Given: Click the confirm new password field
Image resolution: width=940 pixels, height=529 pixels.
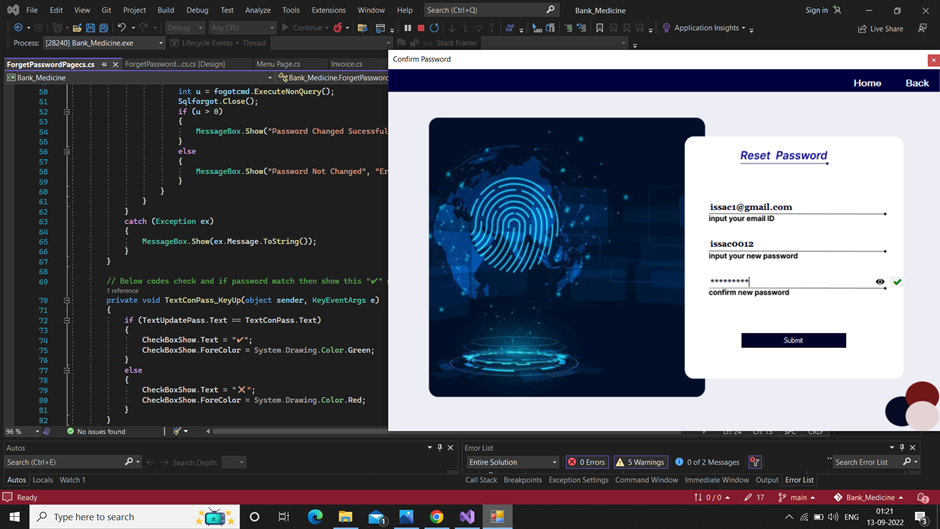Looking at the screenshot, I should [x=790, y=282].
